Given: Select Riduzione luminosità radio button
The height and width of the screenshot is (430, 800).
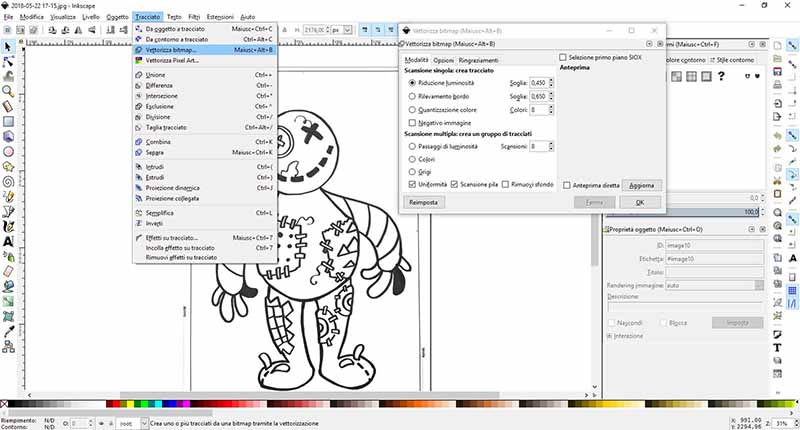Looking at the screenshot, I should point(412,83).
